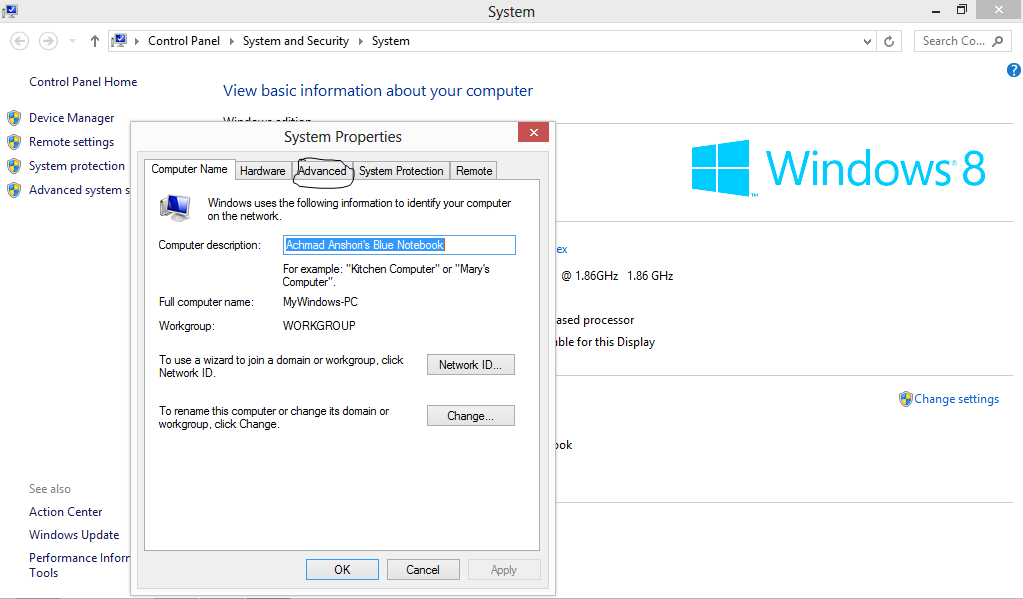
Task: Open Help via the question mark icon
Action: coord(1014,70)
